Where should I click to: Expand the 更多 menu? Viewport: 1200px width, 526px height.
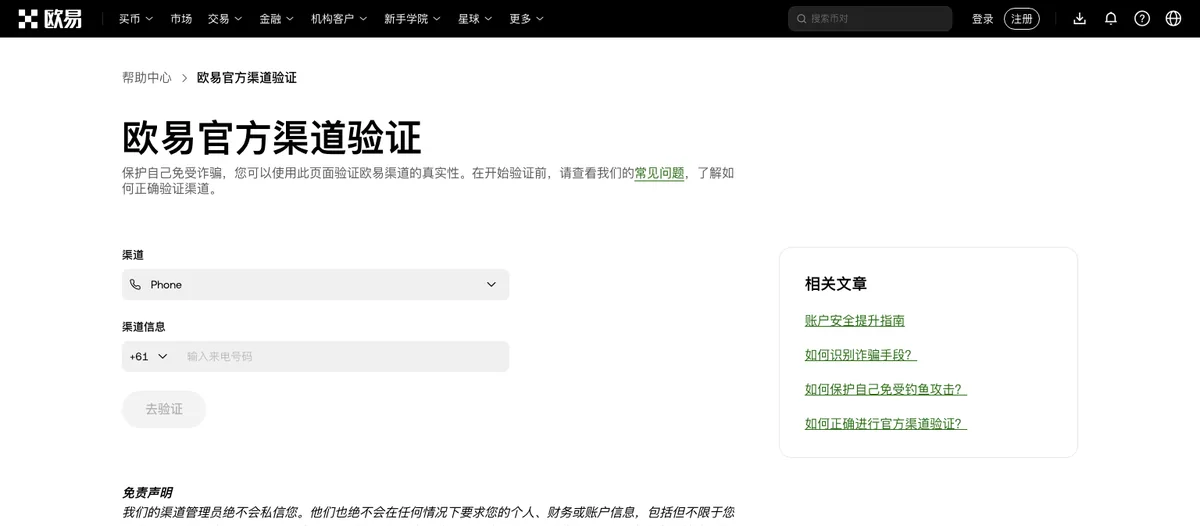[527, 18]
